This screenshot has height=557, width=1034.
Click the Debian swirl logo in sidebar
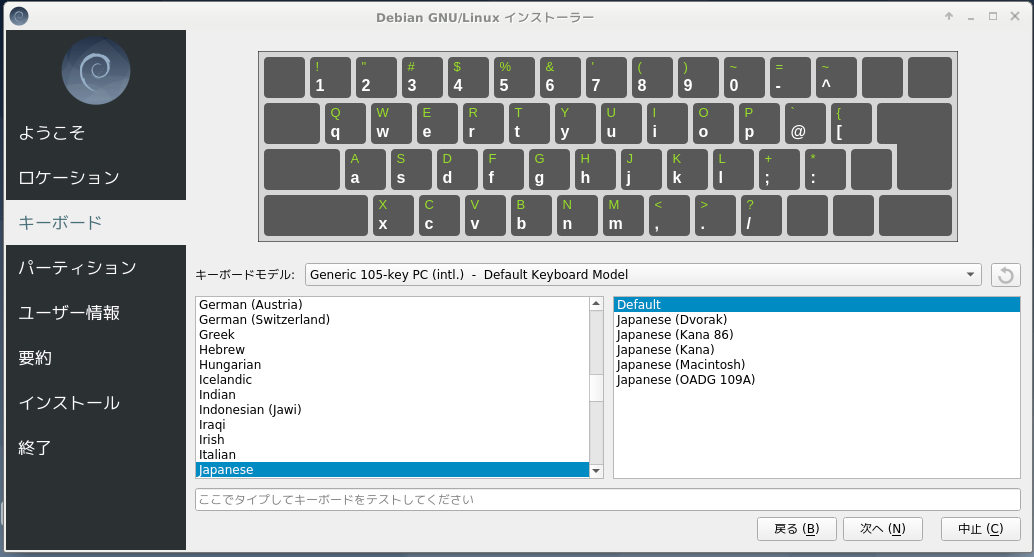96,71
